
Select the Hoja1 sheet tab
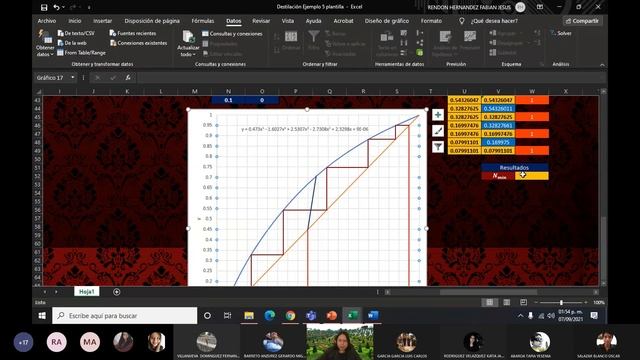(x=87, y=291)
